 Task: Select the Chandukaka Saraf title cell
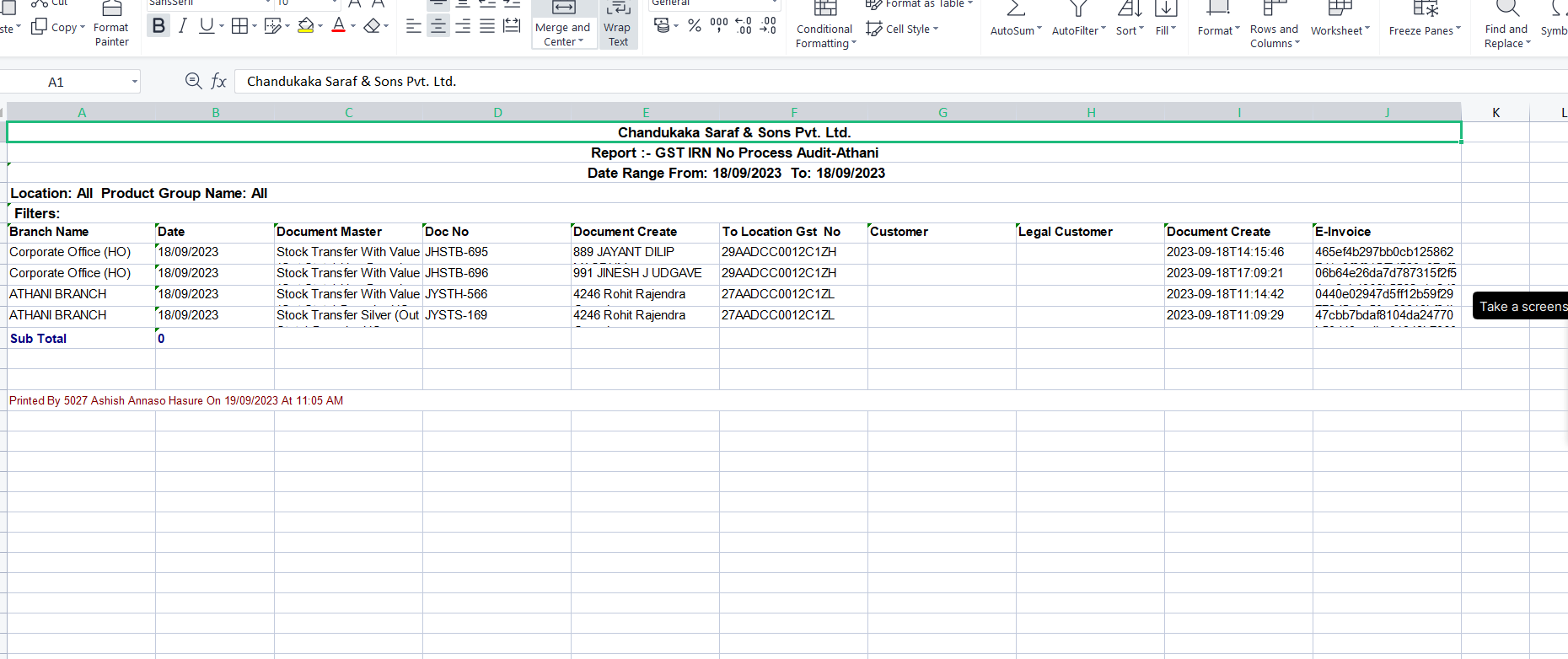734,132
